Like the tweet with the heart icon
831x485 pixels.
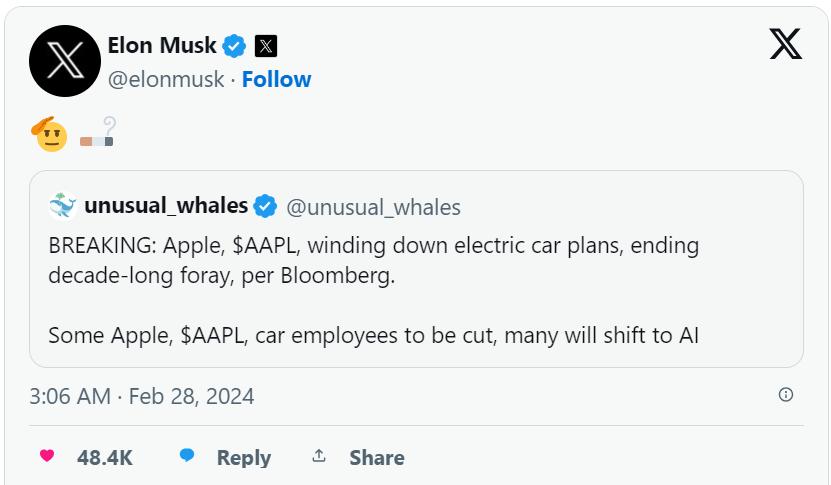point(47,455)
